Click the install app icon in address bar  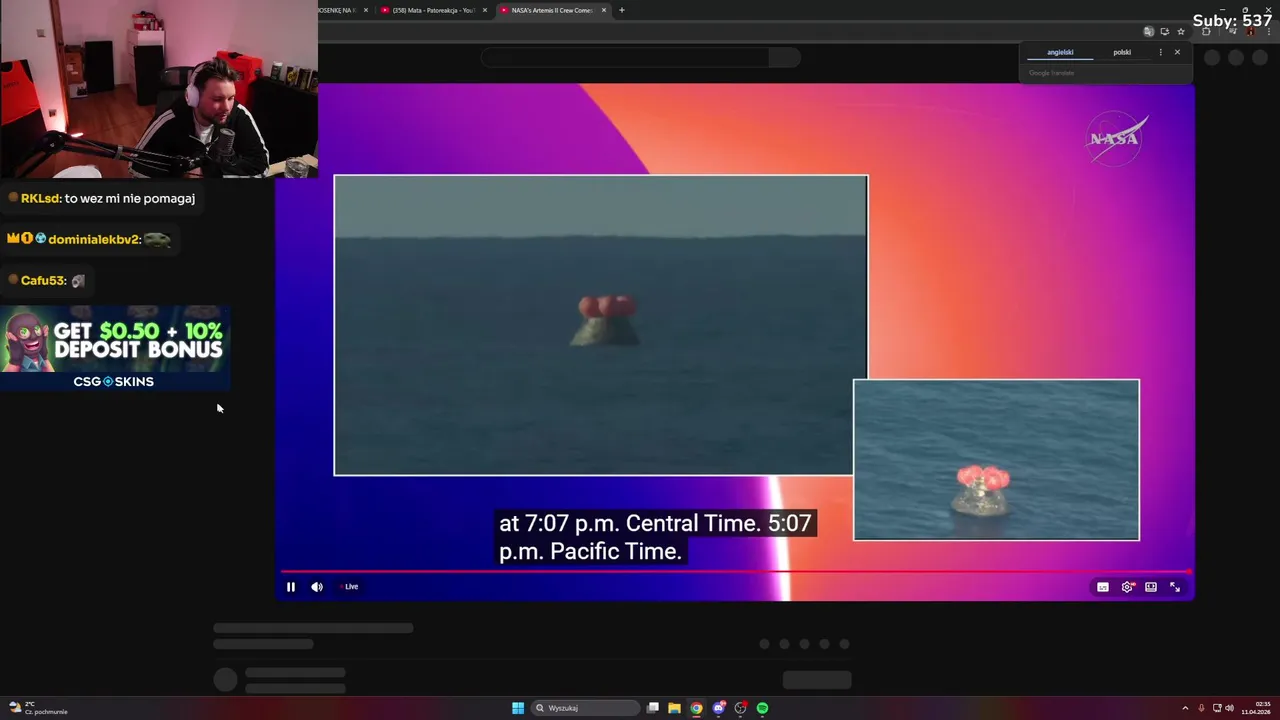[x=1165, y=31]
